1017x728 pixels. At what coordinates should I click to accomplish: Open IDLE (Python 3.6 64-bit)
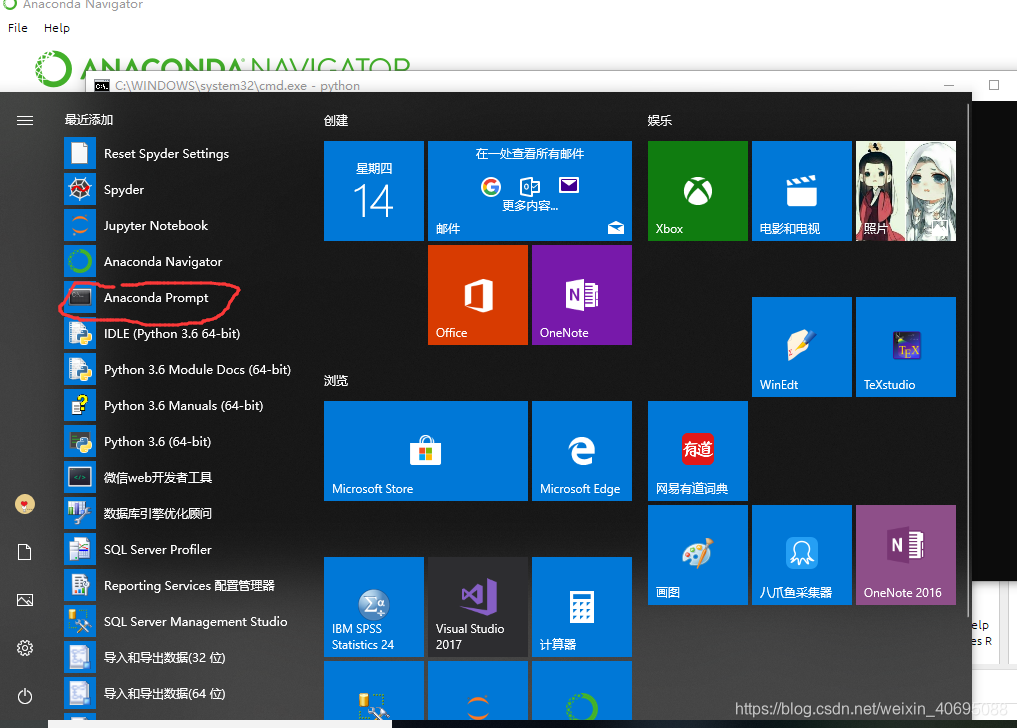tap(178, 334)
